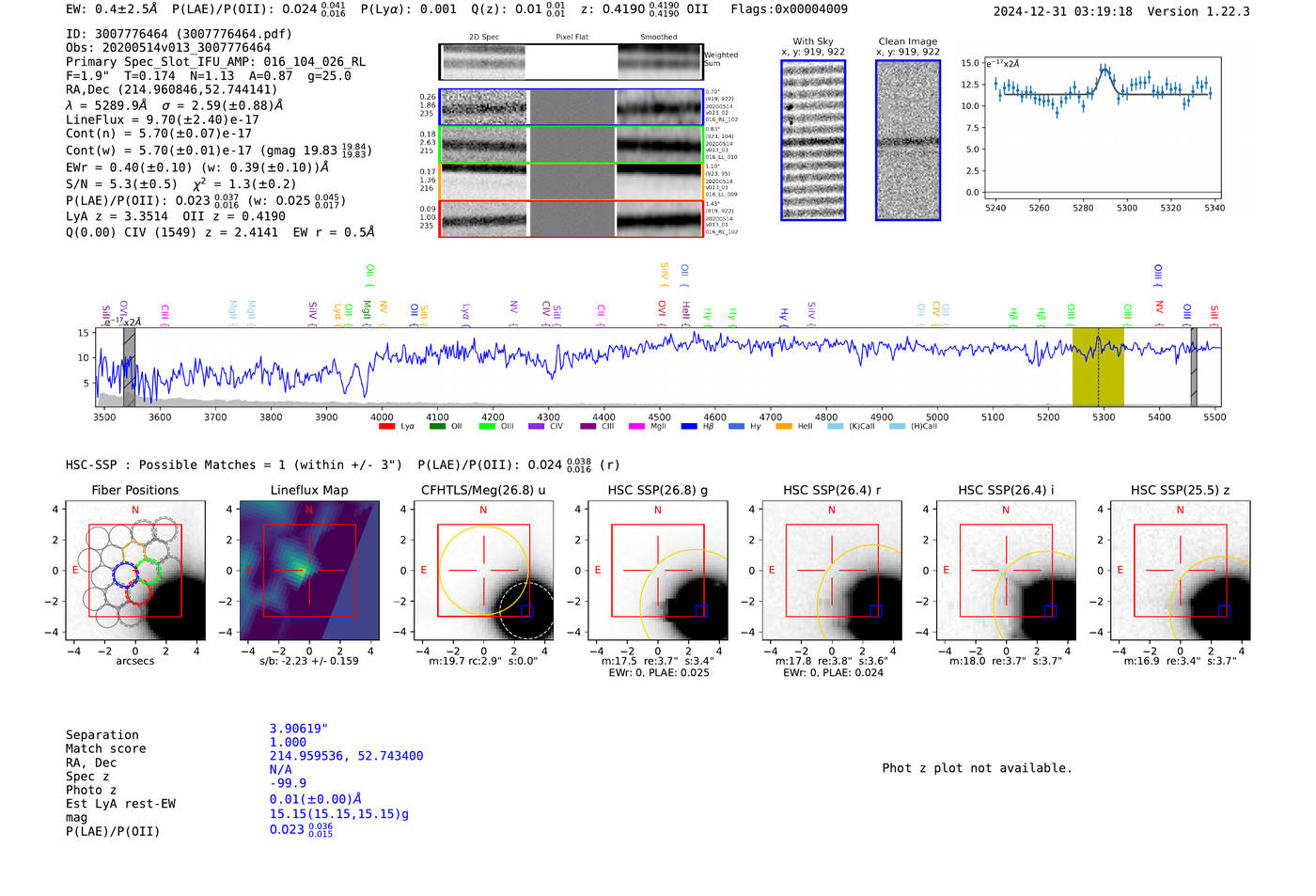Click the hatched gray band near 5460 Å
The width and height of the screenshot is (1316, 896).
click(x=1194, y=367)
